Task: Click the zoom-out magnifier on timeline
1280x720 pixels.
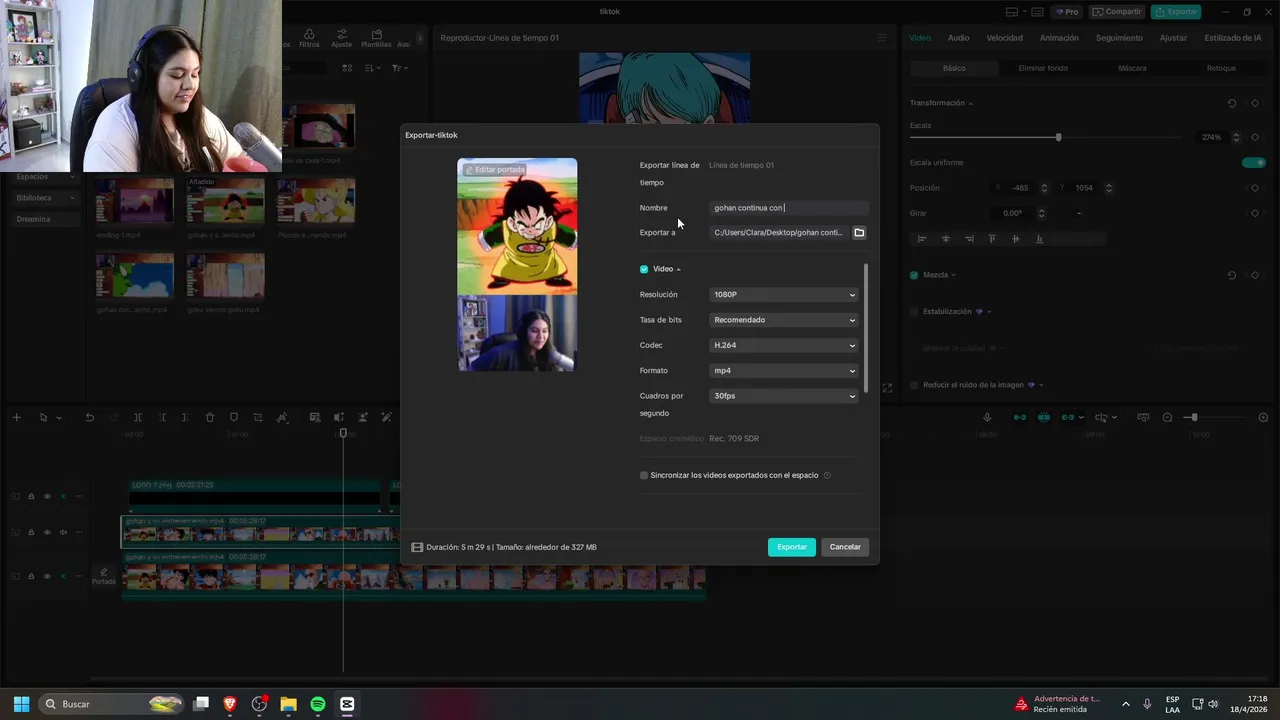Action: point(1167,417)
